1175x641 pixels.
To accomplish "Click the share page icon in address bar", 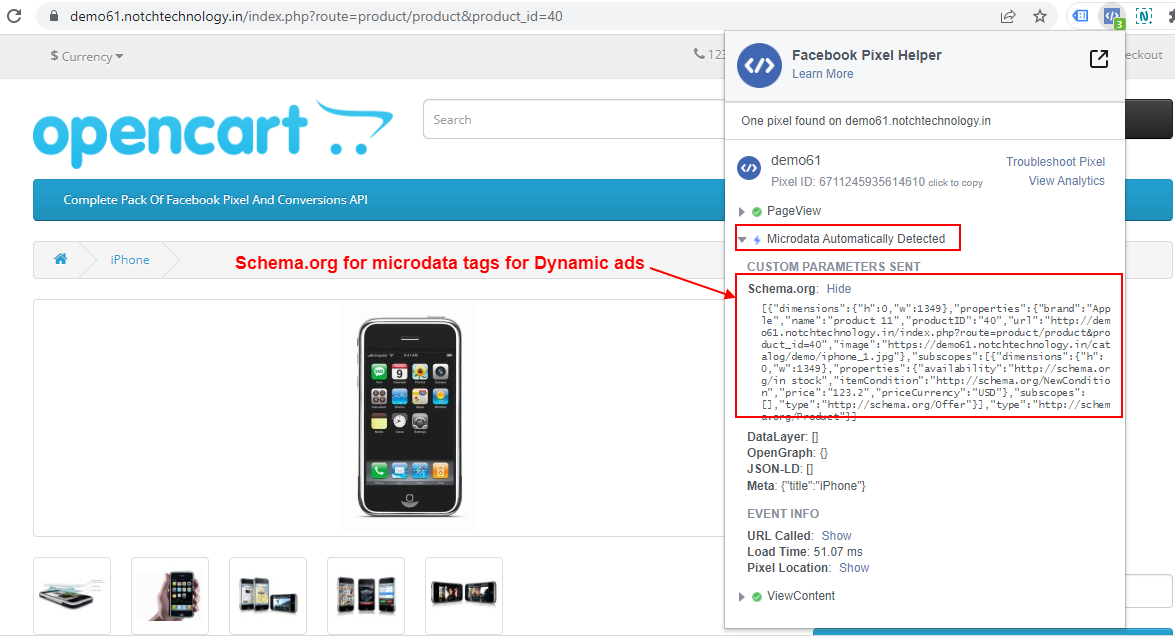I will pos(1008,16).
